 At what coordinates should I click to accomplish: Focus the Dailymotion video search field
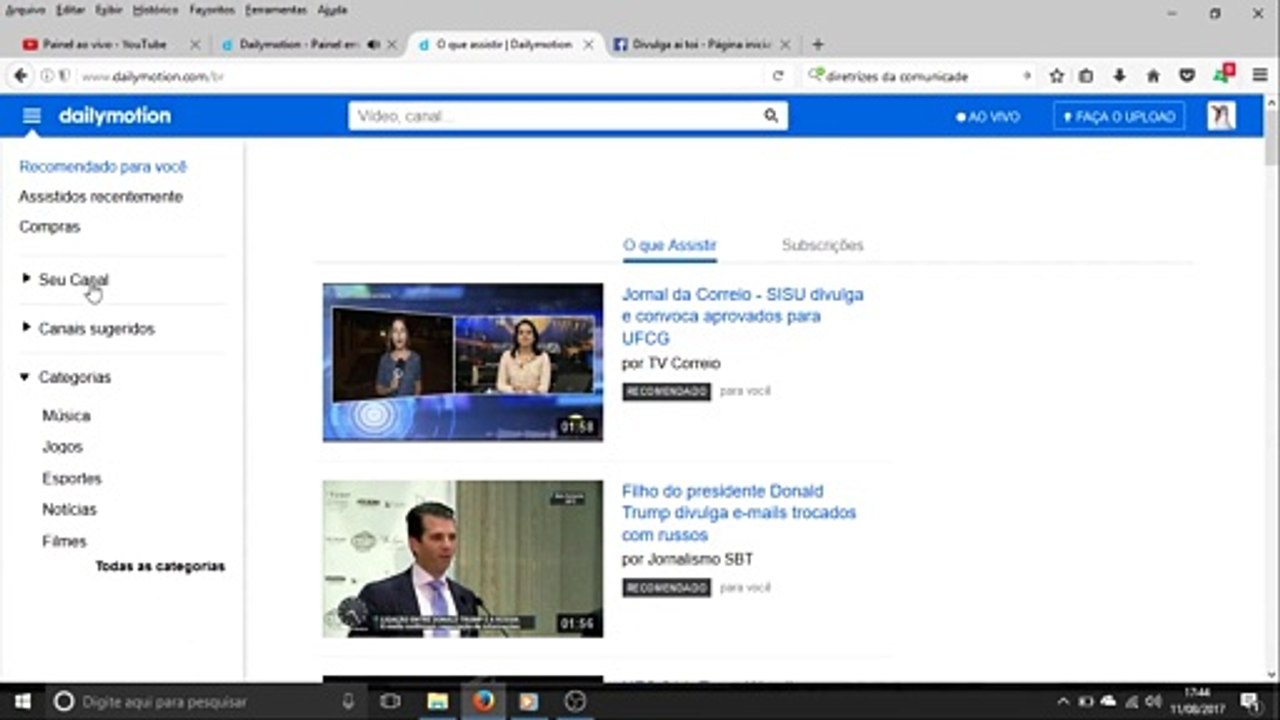(x=555, y=116)
